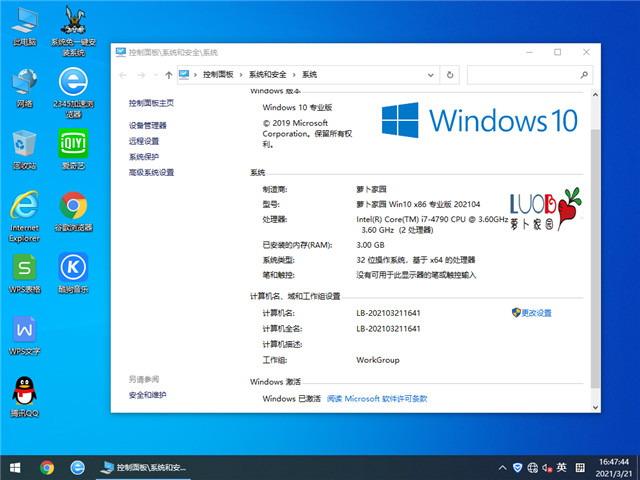This screenshot has width=640, height=480.
Task: Open the 酷狗音乐 desktop icon
Action: click(x=73, y=273)
